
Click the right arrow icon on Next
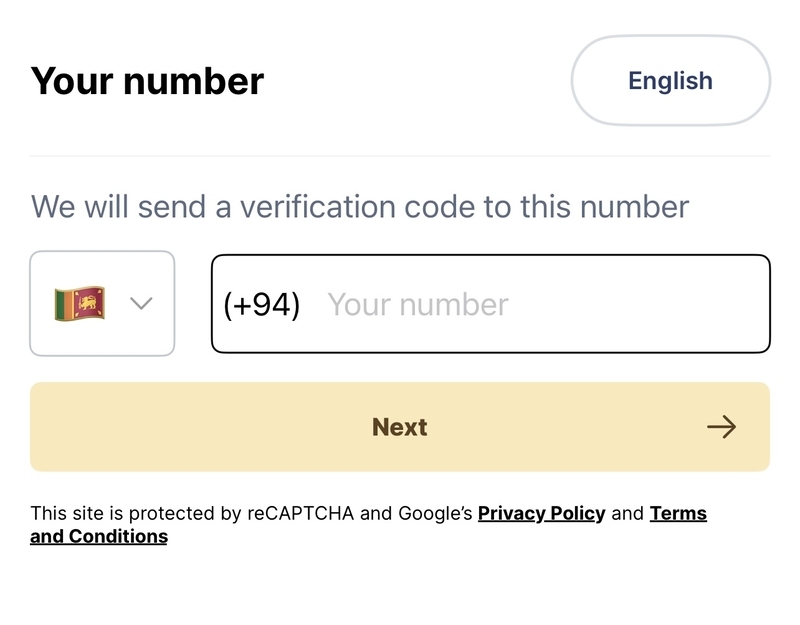coord(721,427)
